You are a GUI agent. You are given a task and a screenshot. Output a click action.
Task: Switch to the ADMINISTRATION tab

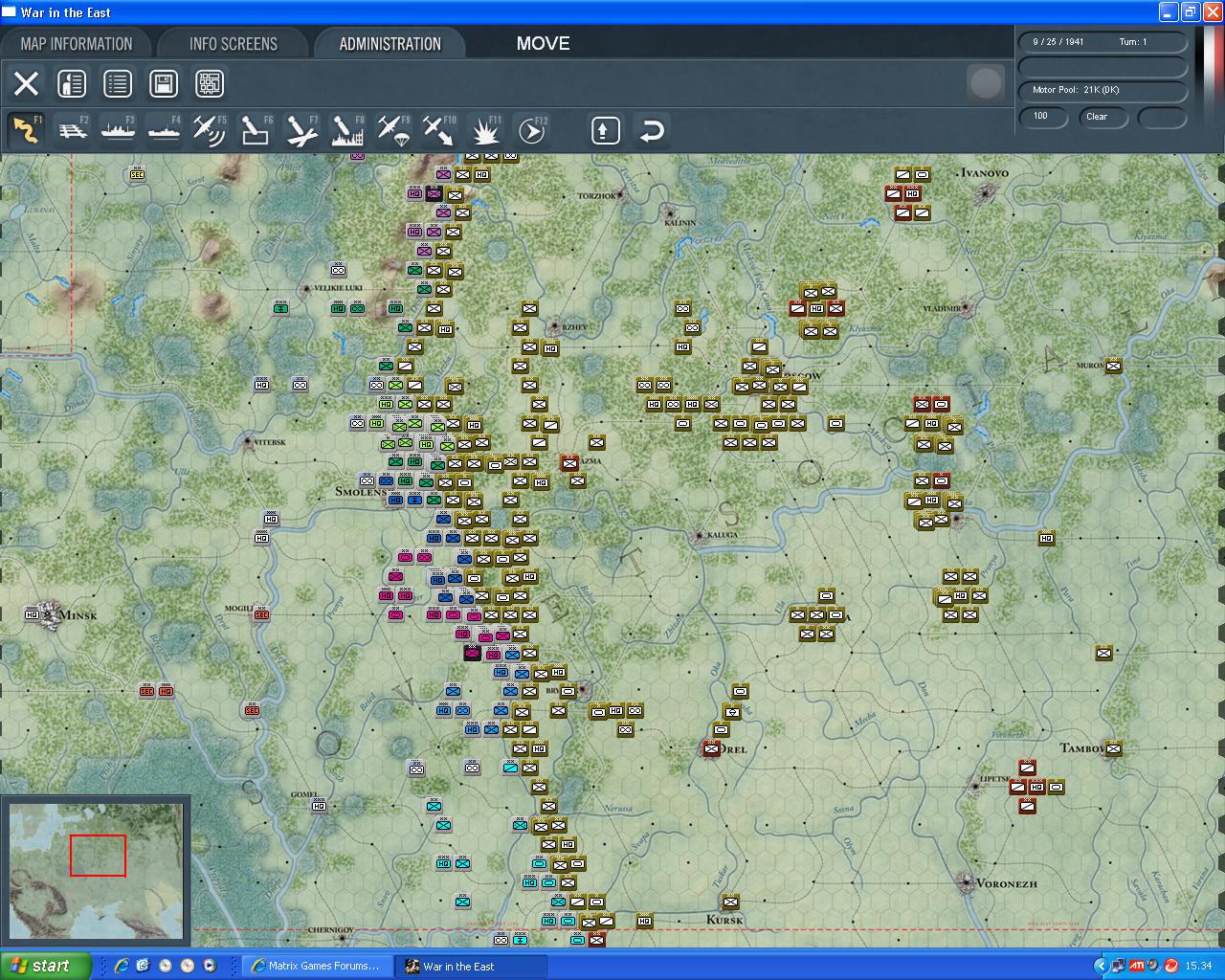pyautogui.click(x=390, y=44)
